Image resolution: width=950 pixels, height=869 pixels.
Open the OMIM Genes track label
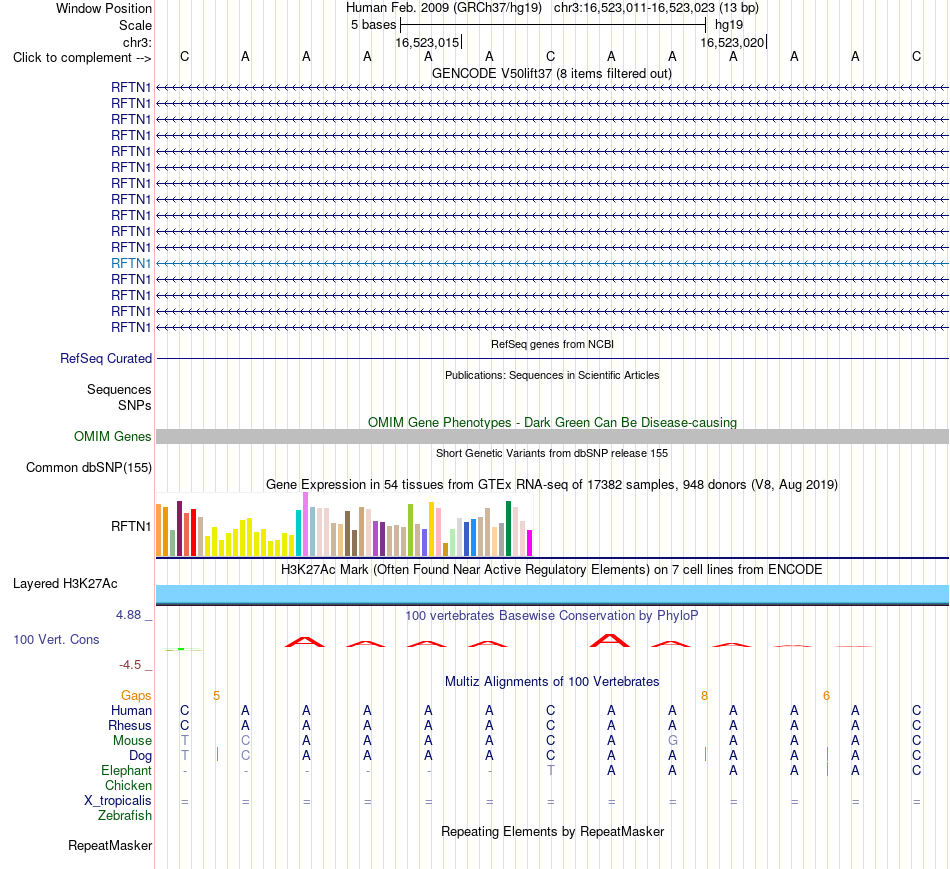[x=113, y=436]
